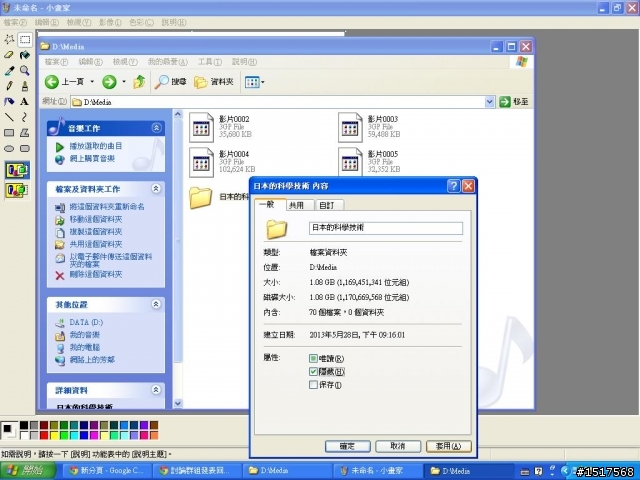Choose the transparent selection mode option in Paint
The height and width of the screenshot is (480, 640).
coord(17,190)
